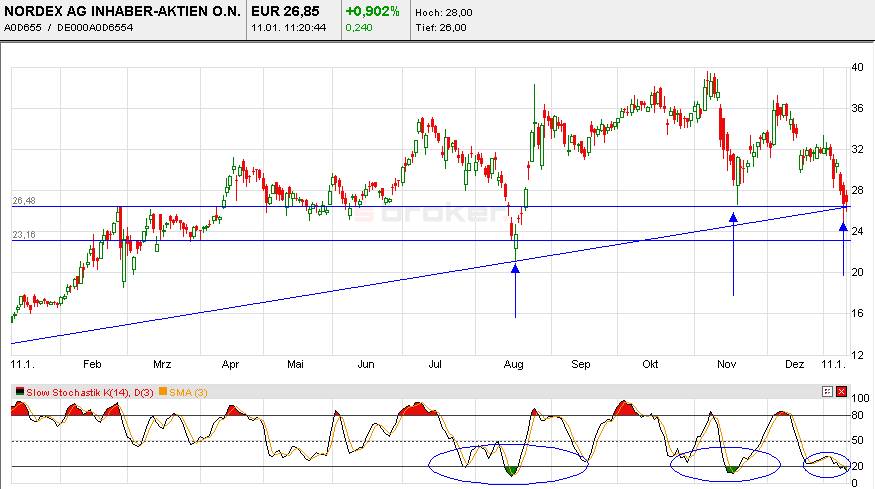Click the Jul label on the time axis
875x489 pixels.
[x=435, y=364]
